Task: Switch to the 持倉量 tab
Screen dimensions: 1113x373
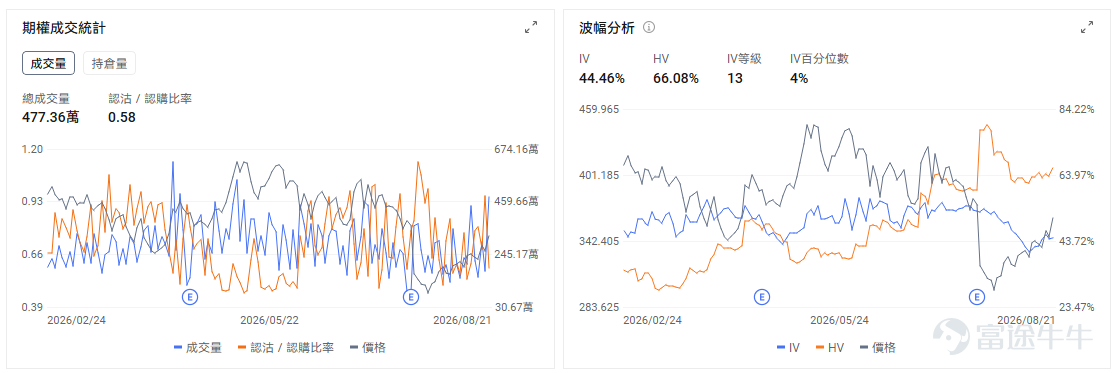Action: 109,63
